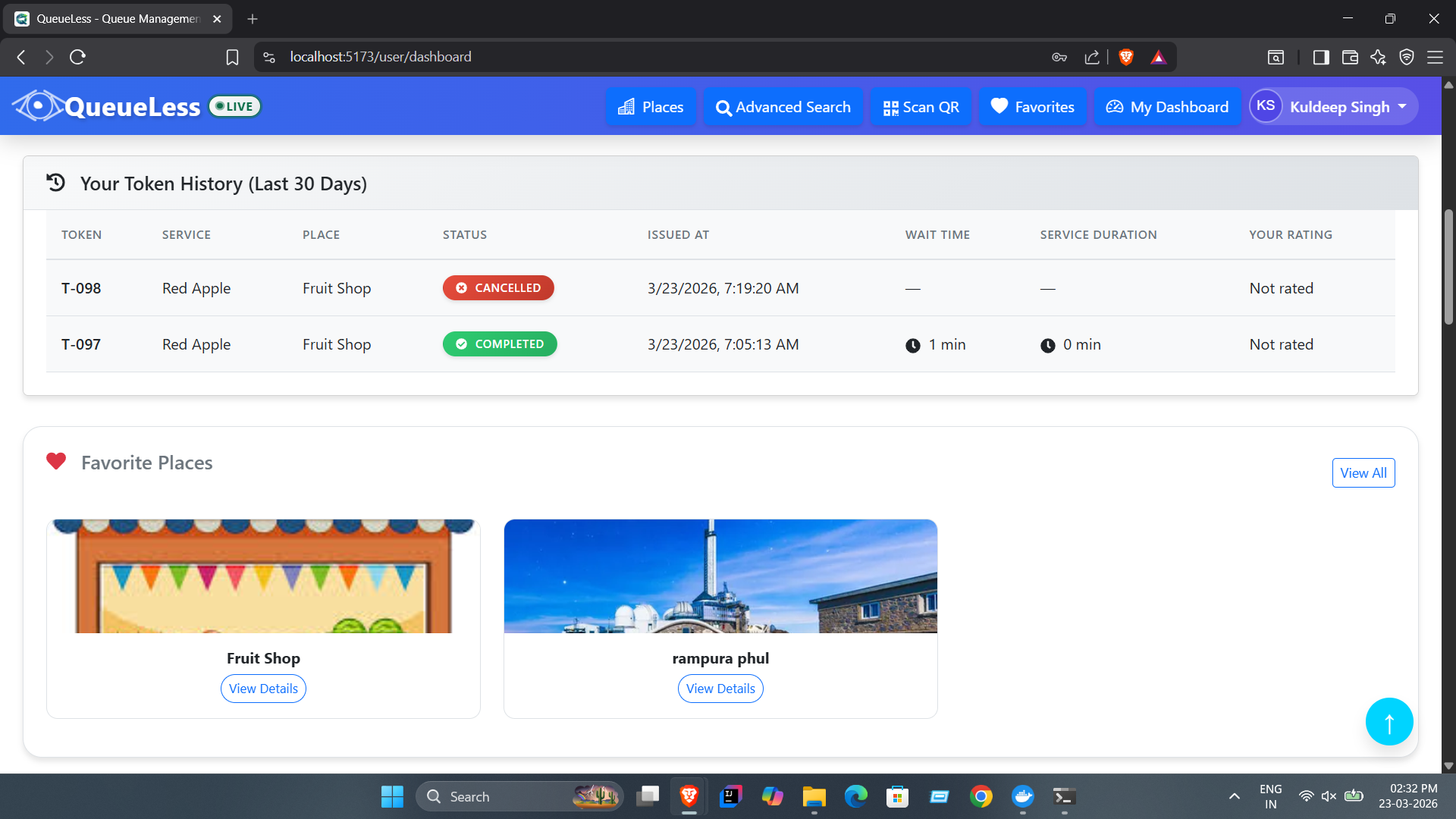Select the QueueLess browser tab
Image resolution: width=1456 pixels, height=819 pixels.
[x=118, y=19]
